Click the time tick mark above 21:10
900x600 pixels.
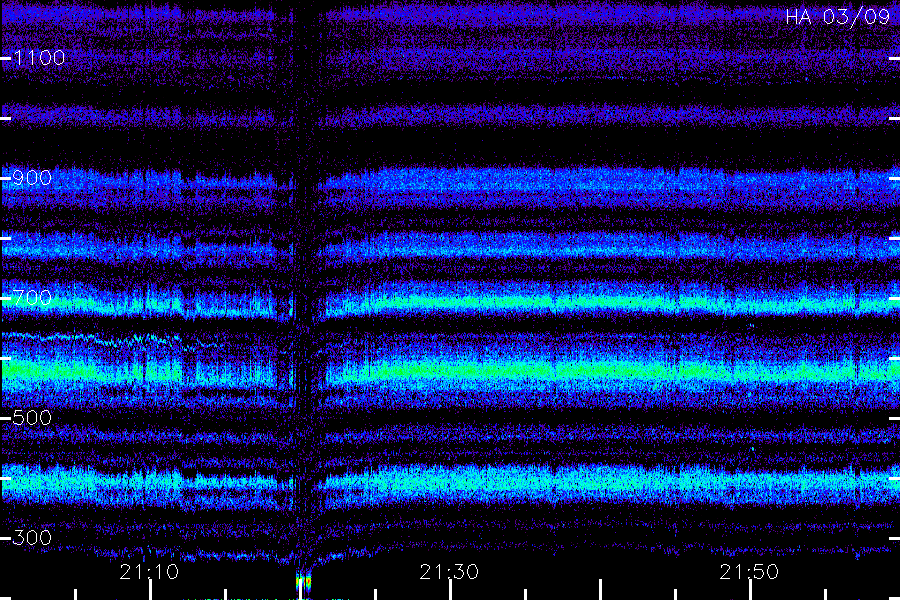(150, 590)
